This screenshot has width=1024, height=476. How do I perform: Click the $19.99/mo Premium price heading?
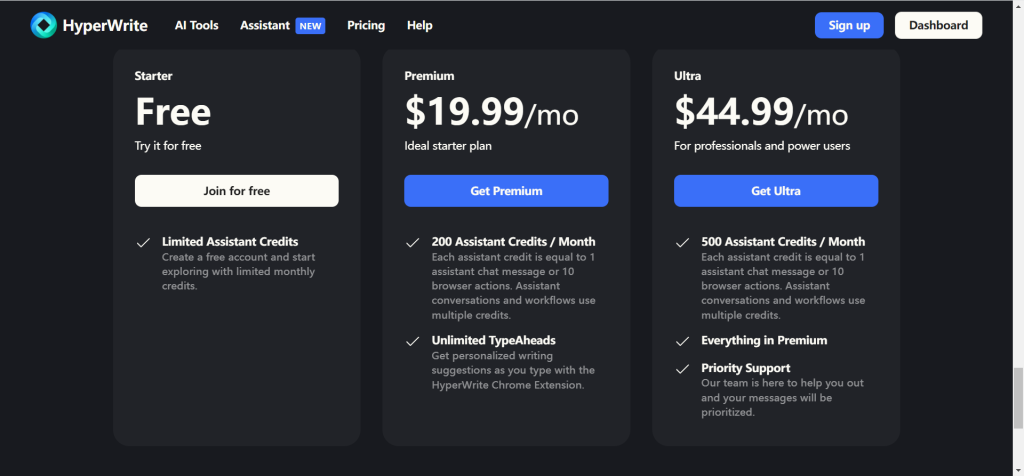pos(492,112)
